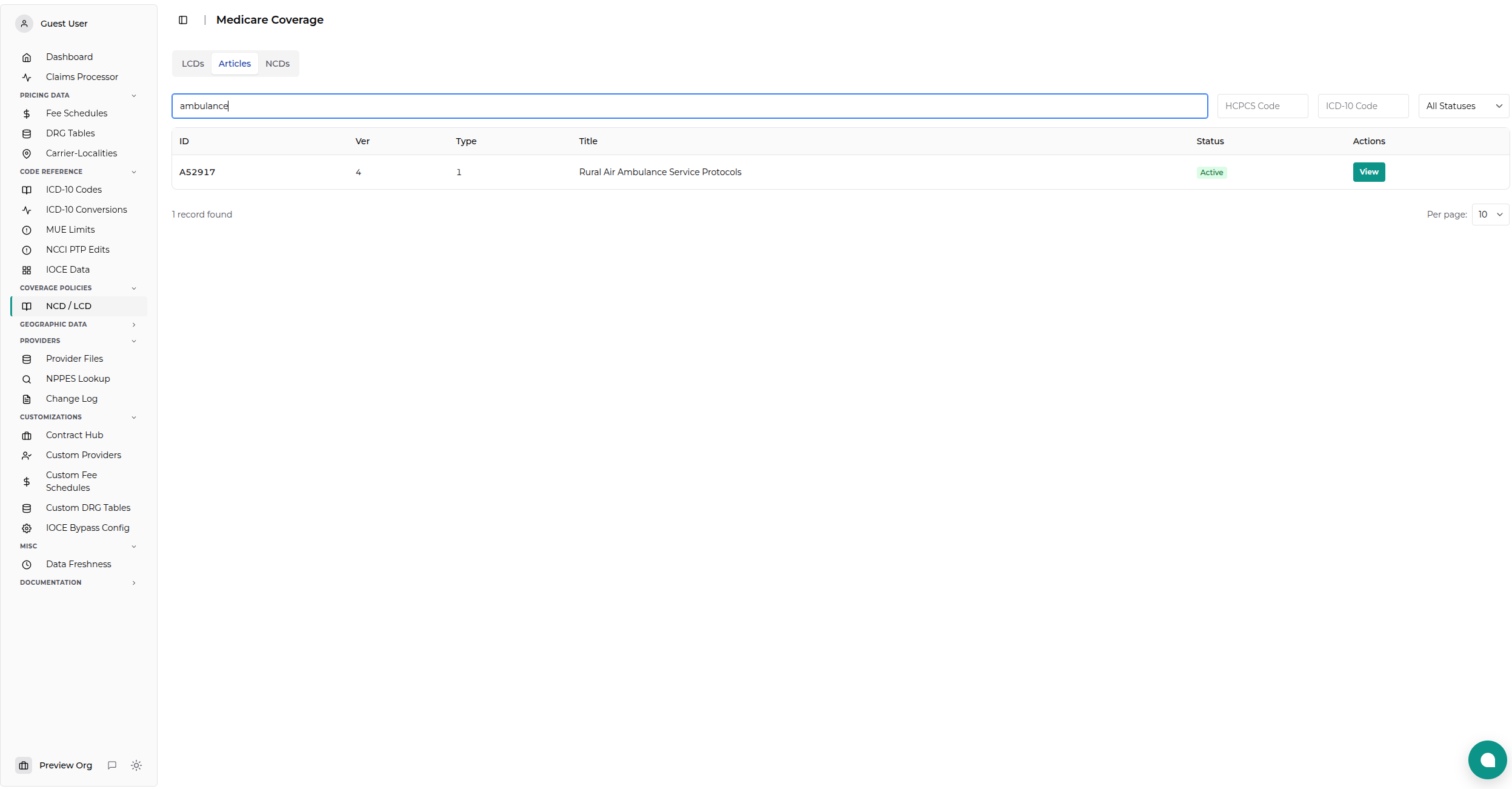1512x789 pixels.
Task: Open MUE Limits link
Action: tap(79, 230)
